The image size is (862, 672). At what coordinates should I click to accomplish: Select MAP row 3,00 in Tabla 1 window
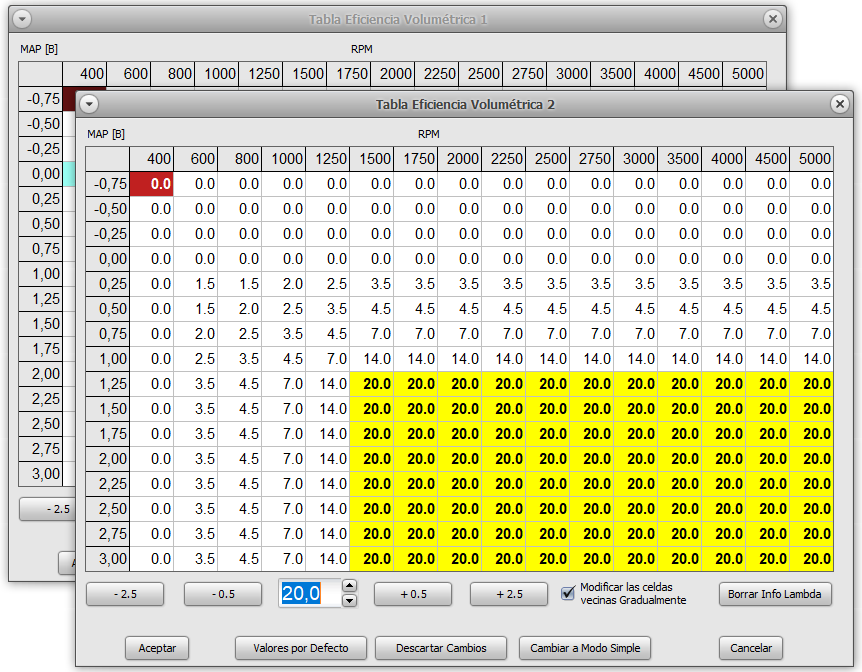coord(41,474)
